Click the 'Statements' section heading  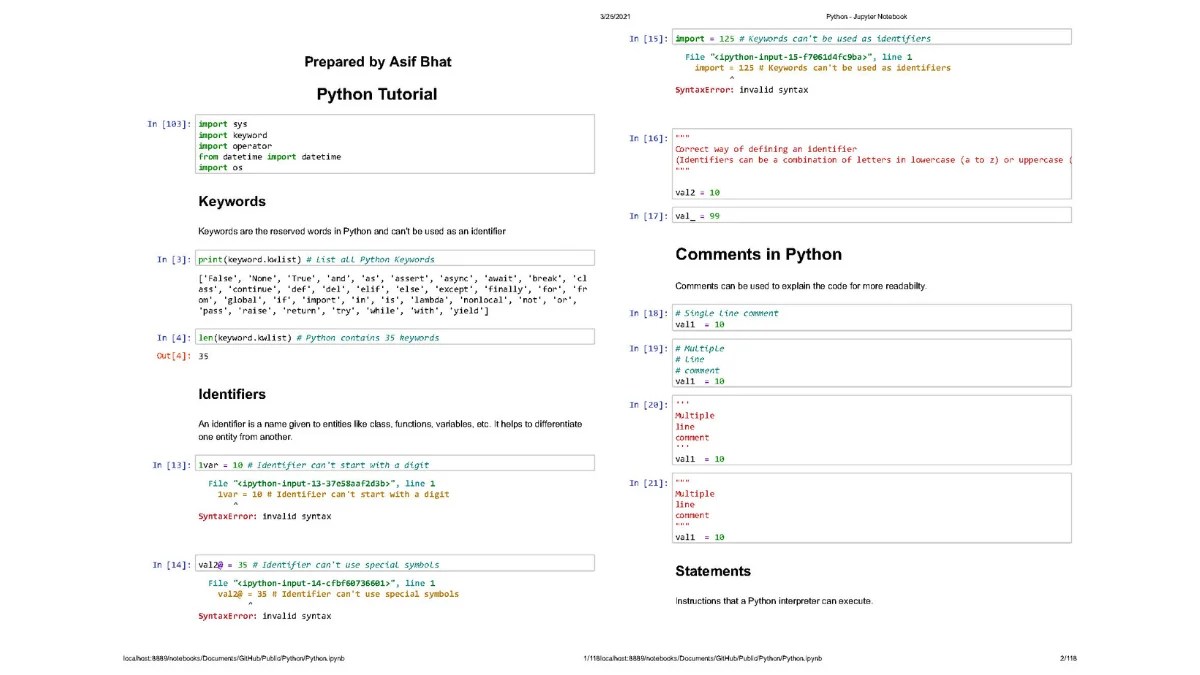(713, 571)
